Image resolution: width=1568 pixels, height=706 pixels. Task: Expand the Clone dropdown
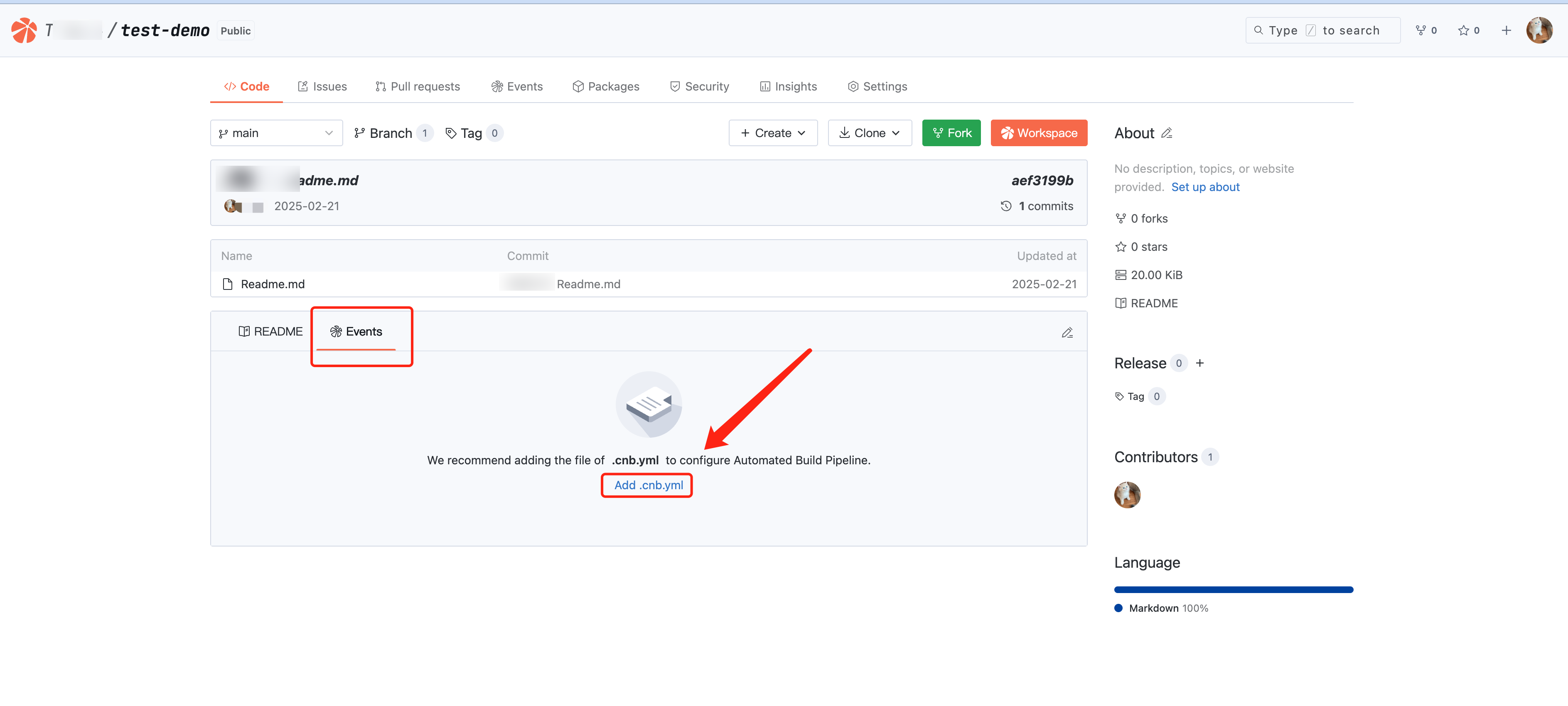(869, 133)
